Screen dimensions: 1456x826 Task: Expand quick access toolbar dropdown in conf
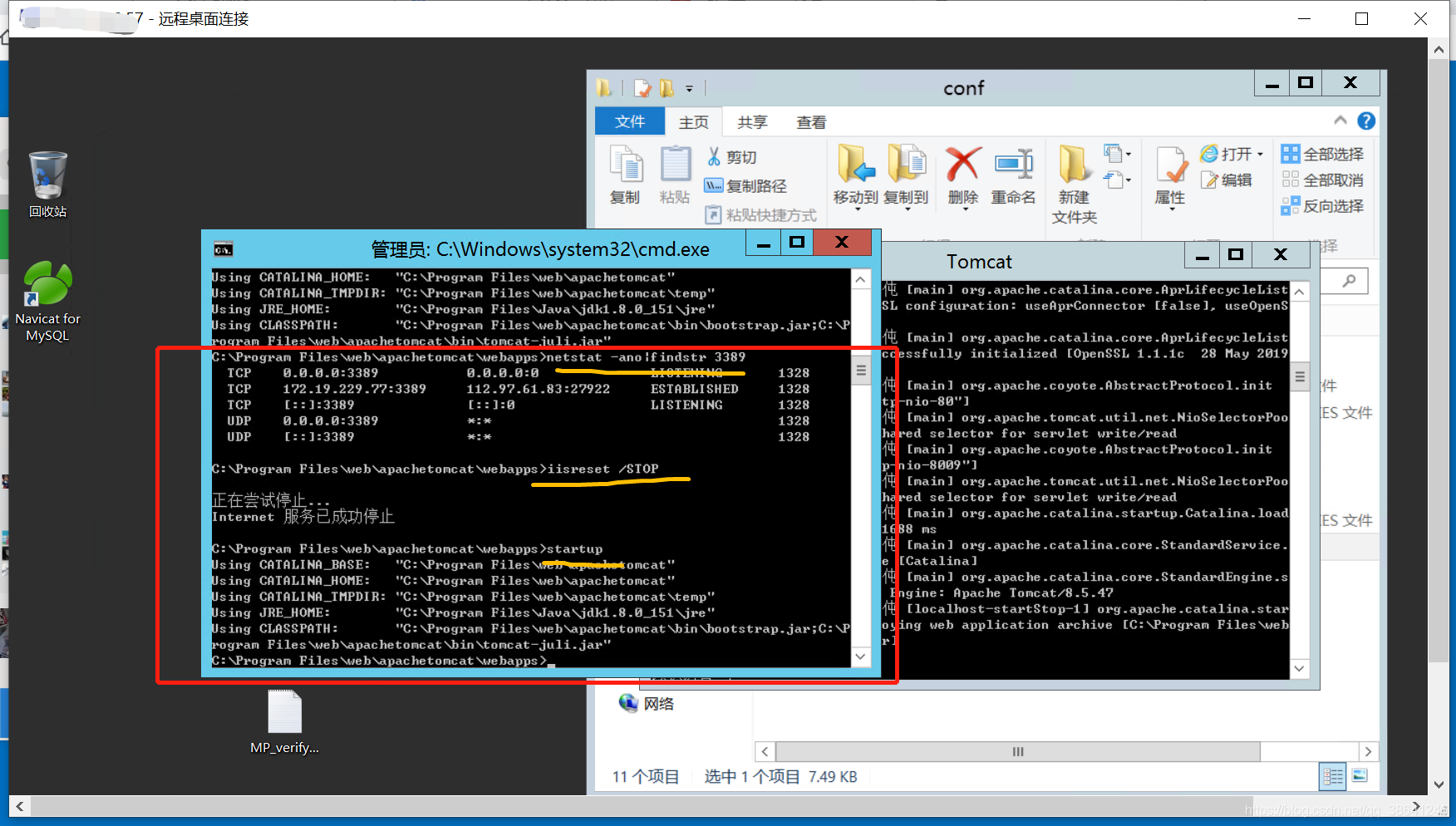[689, 88]
